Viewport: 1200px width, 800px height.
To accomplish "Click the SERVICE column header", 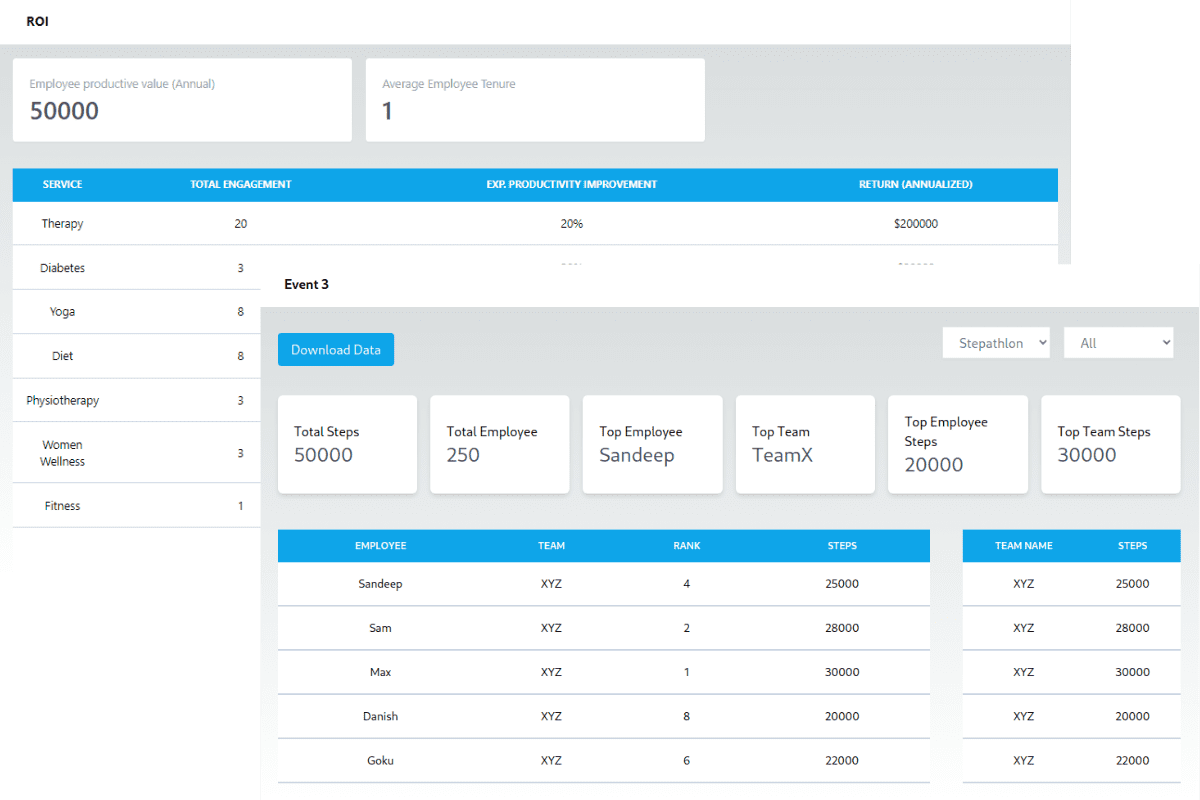I will click(x=62, y=184).
